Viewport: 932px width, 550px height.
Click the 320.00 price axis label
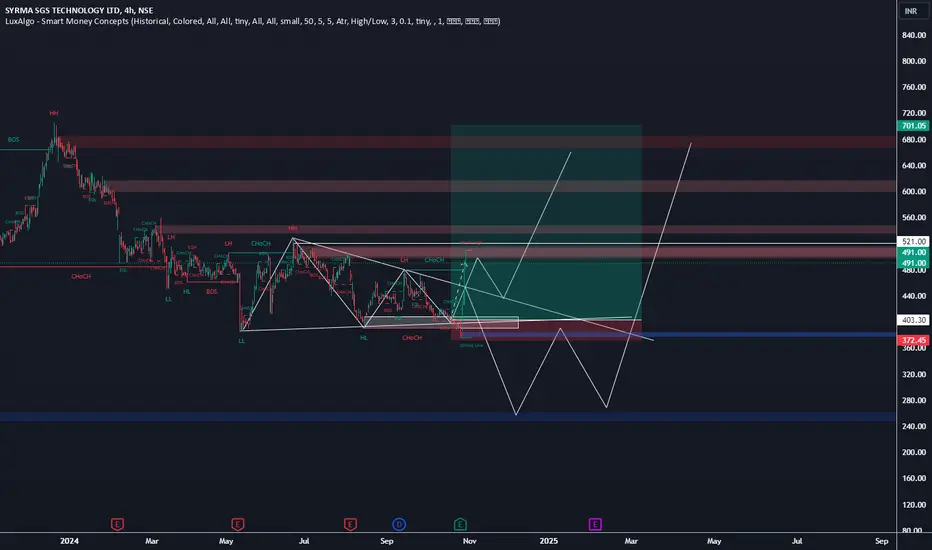914,374
